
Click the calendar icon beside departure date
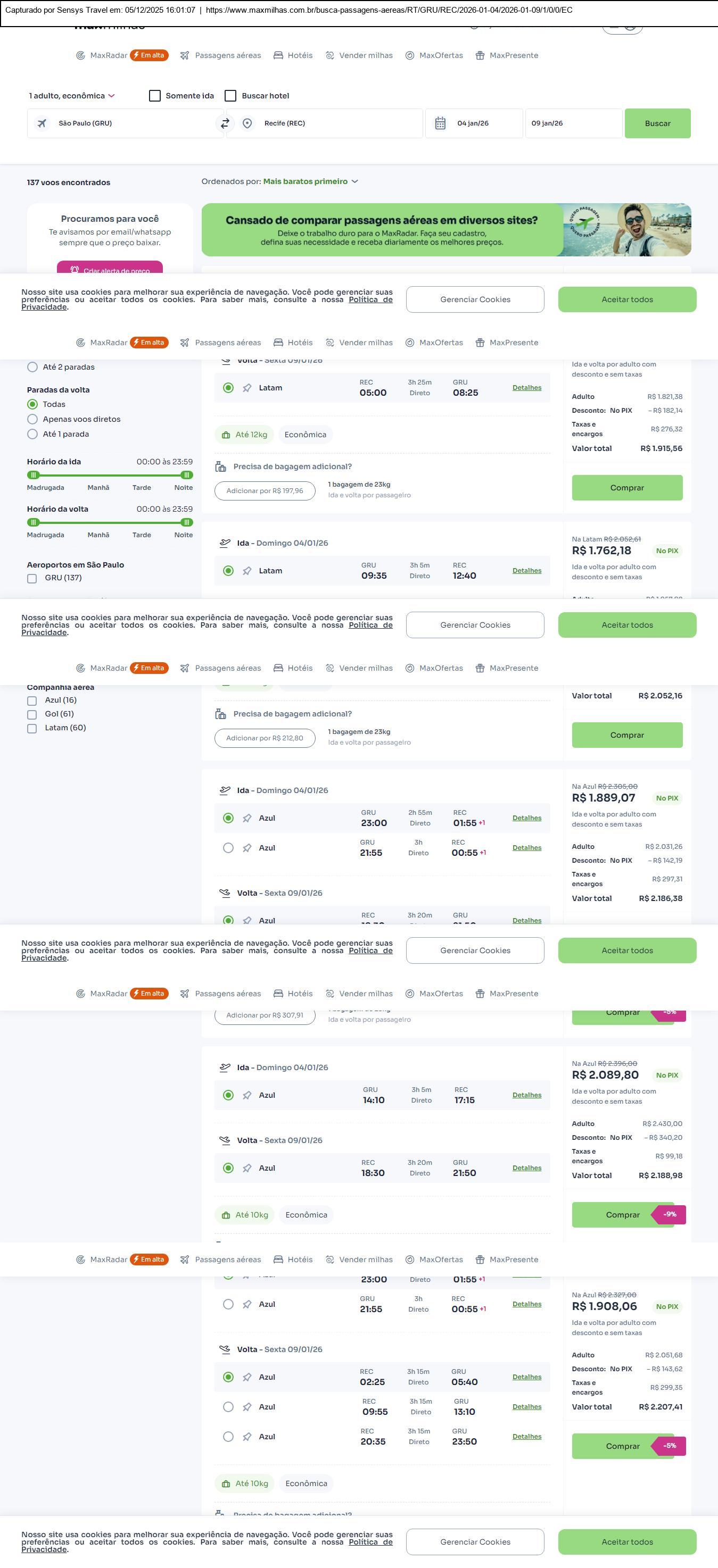coord(440,123)
